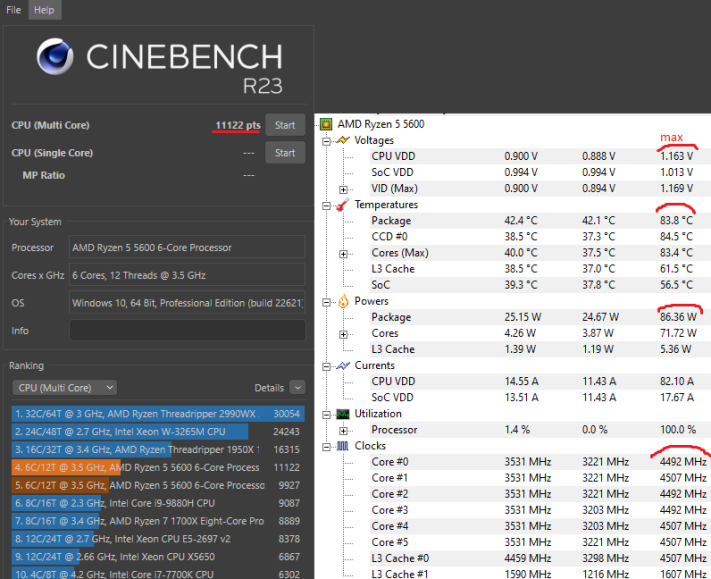Select the Core #1 clock row
The image size is (711, 579).
coord(540,478)
